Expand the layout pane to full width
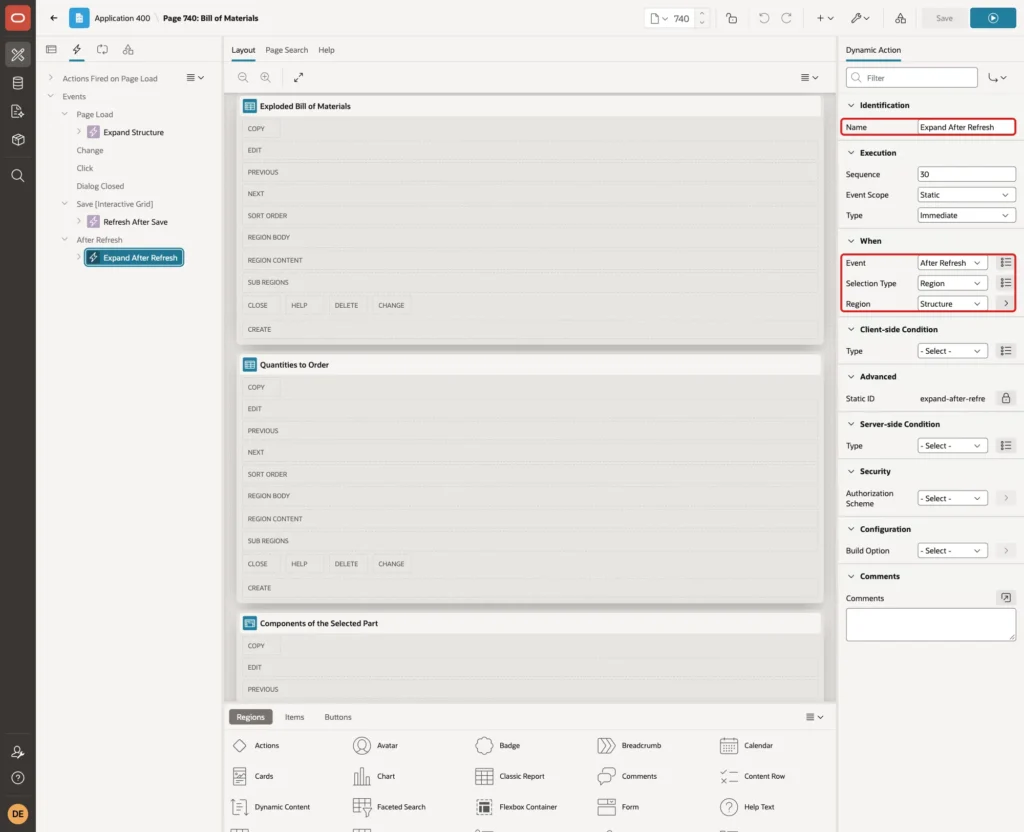This screenshot has height=832, width=1024. (x=298, y=77)
